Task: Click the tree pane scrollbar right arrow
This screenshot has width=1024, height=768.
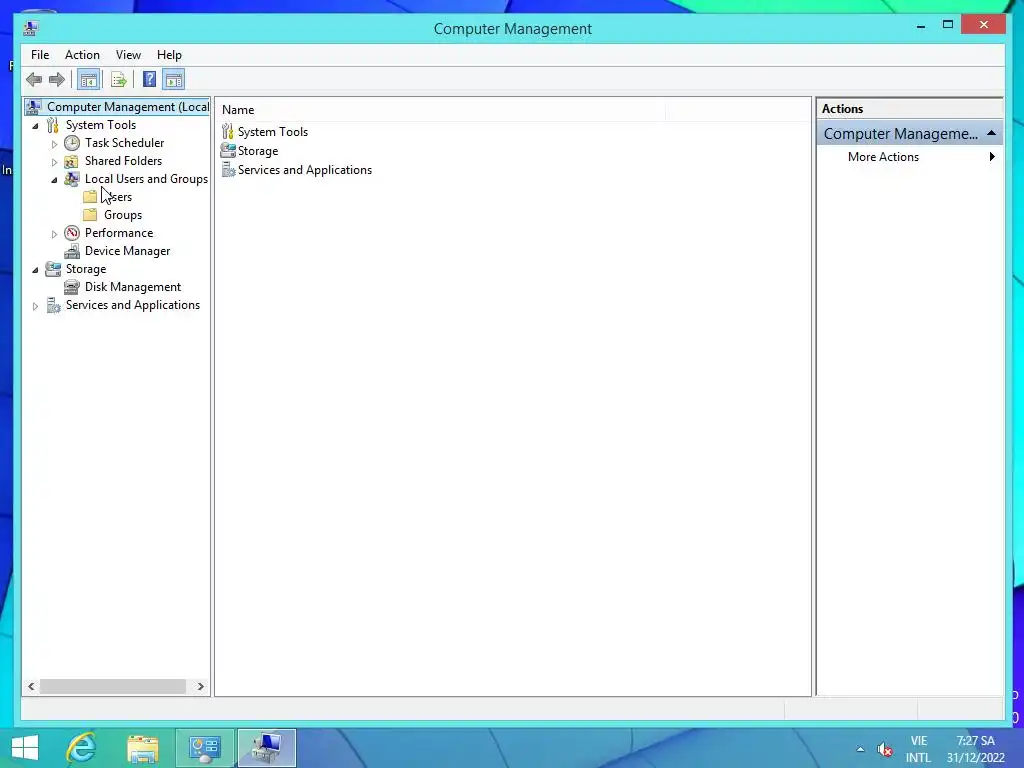Action: click(200, 686)
